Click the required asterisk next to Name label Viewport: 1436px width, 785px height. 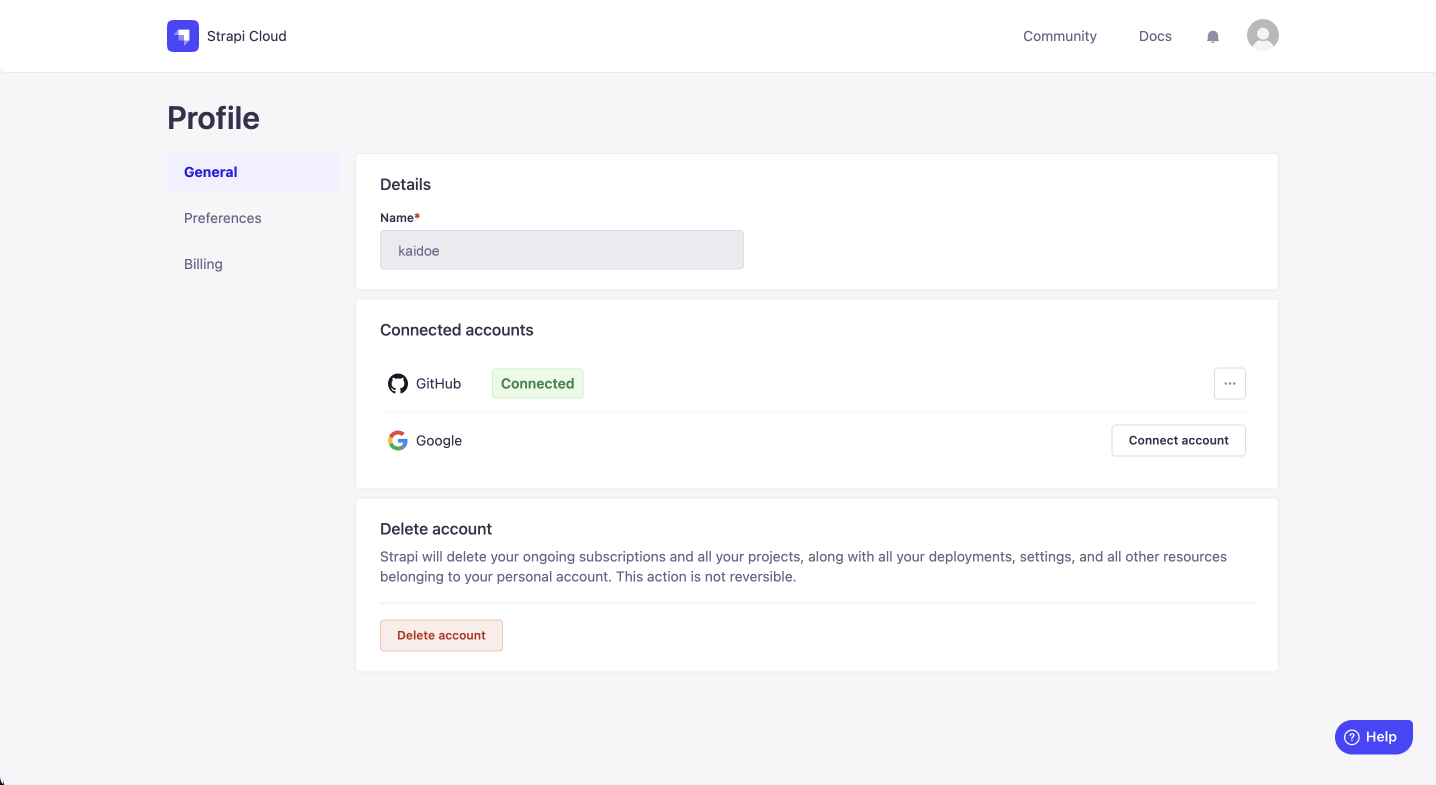click(x=416, y=216)
